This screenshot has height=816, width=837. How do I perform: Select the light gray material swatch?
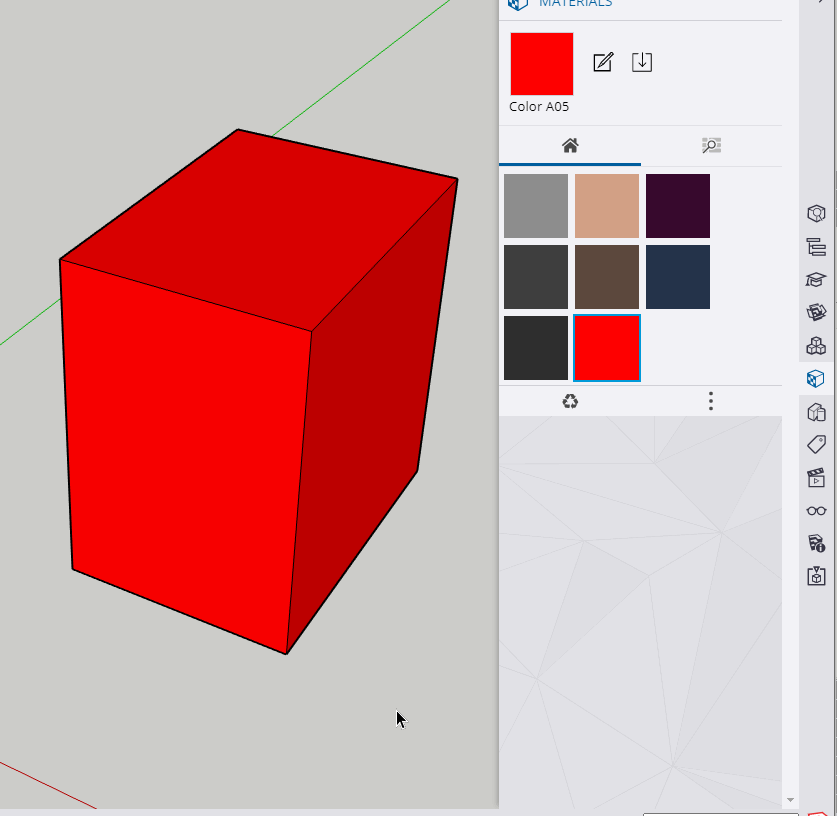tap(536, 206)
